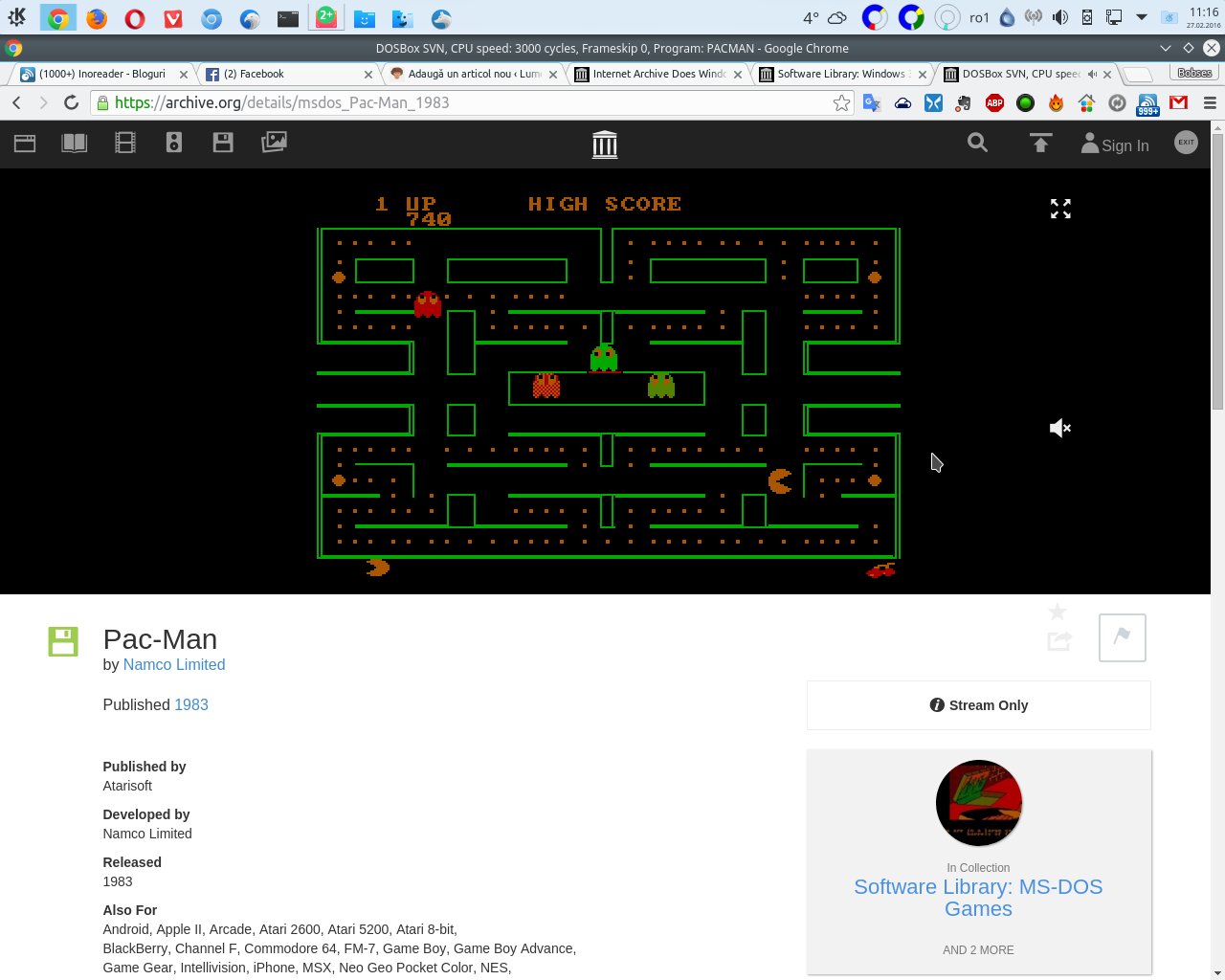Open the Software Library: MS-DOS Games collection
Image resolution: width=1225 pixels, height=980 pixels.
978,898
